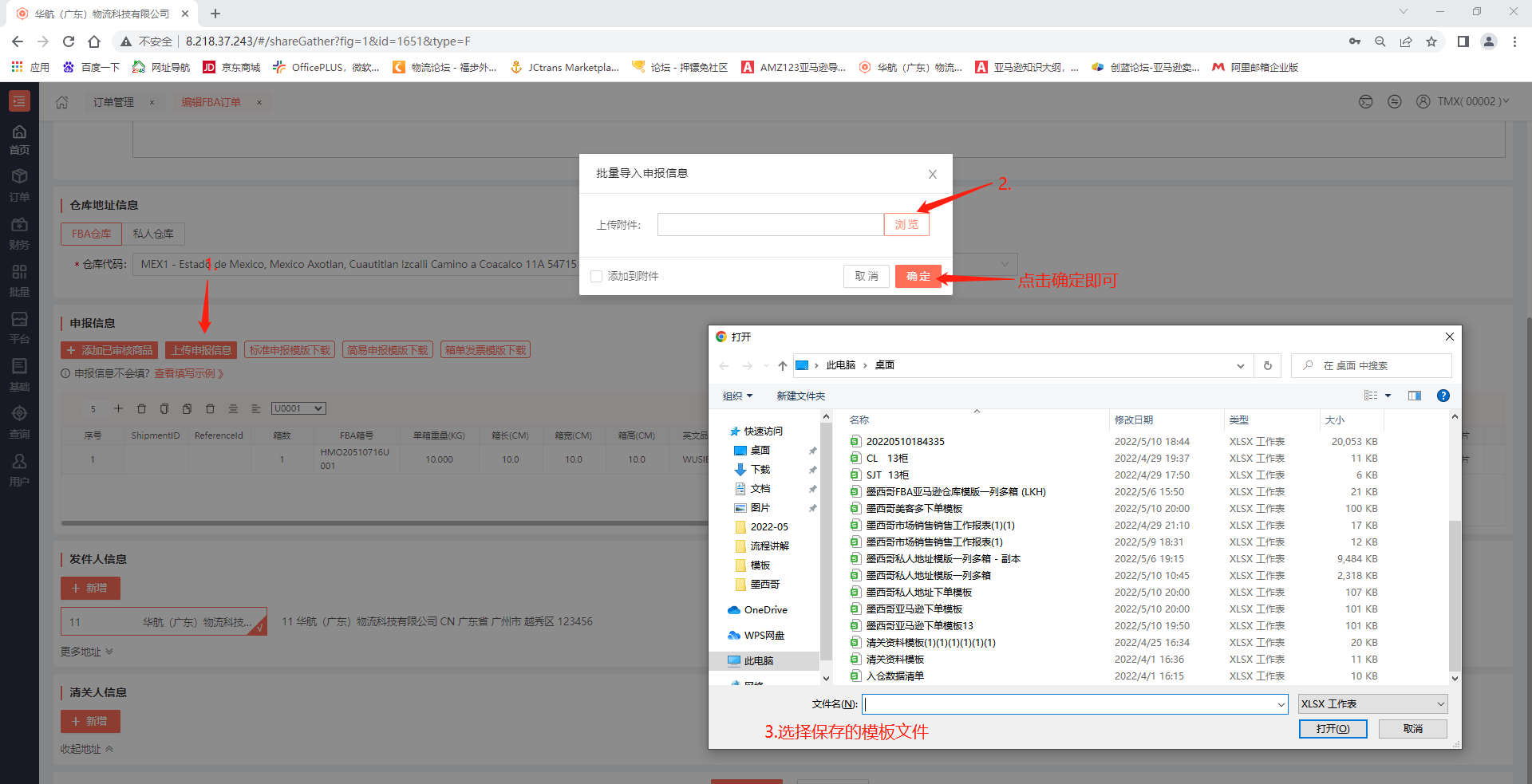Select 下载 in quick access tree
Image resolution: width=1532 pixels, height=784 pixels.
click(752, 470)
